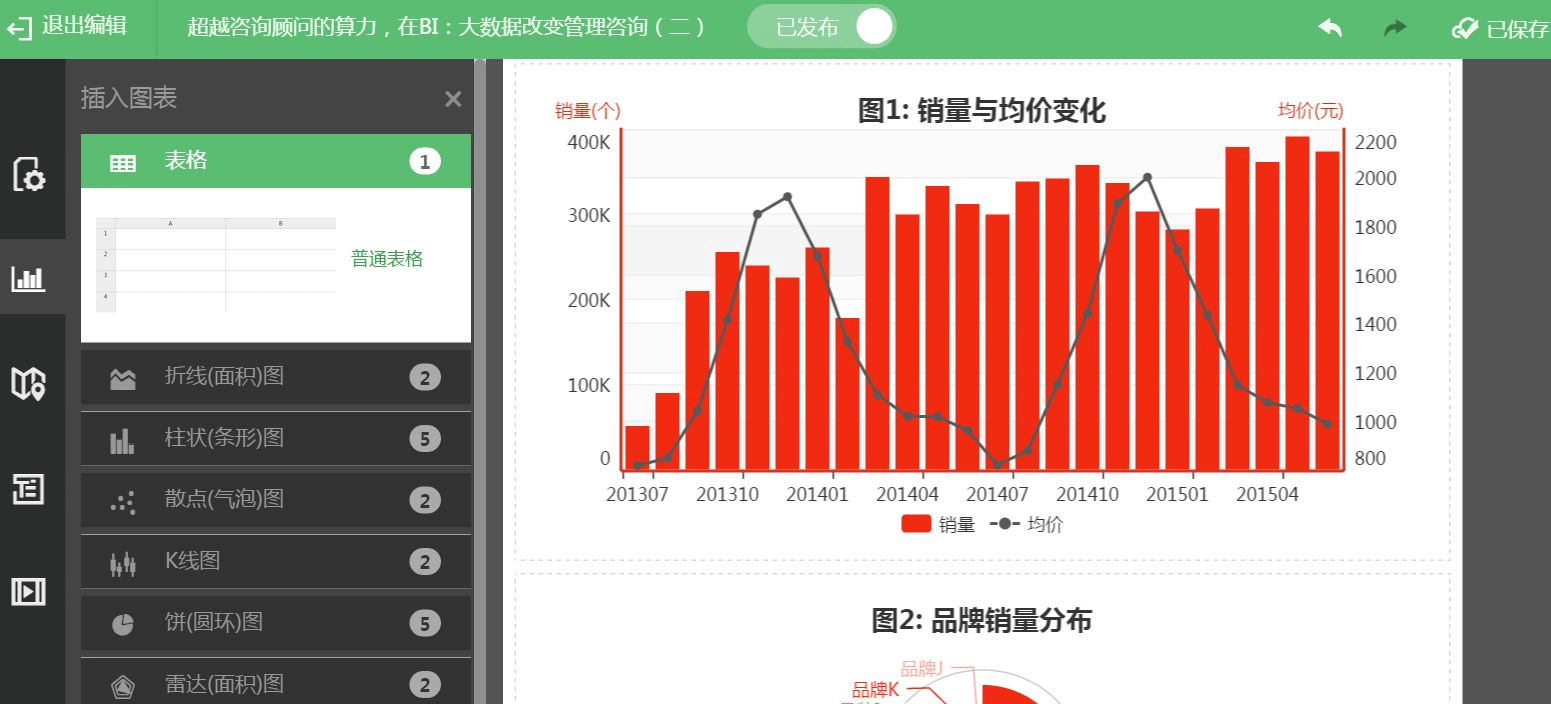Toggle the 已发布 publish switch
Image resolution: width=1551 pixels, height=704 pixels.
pos(822,27)
